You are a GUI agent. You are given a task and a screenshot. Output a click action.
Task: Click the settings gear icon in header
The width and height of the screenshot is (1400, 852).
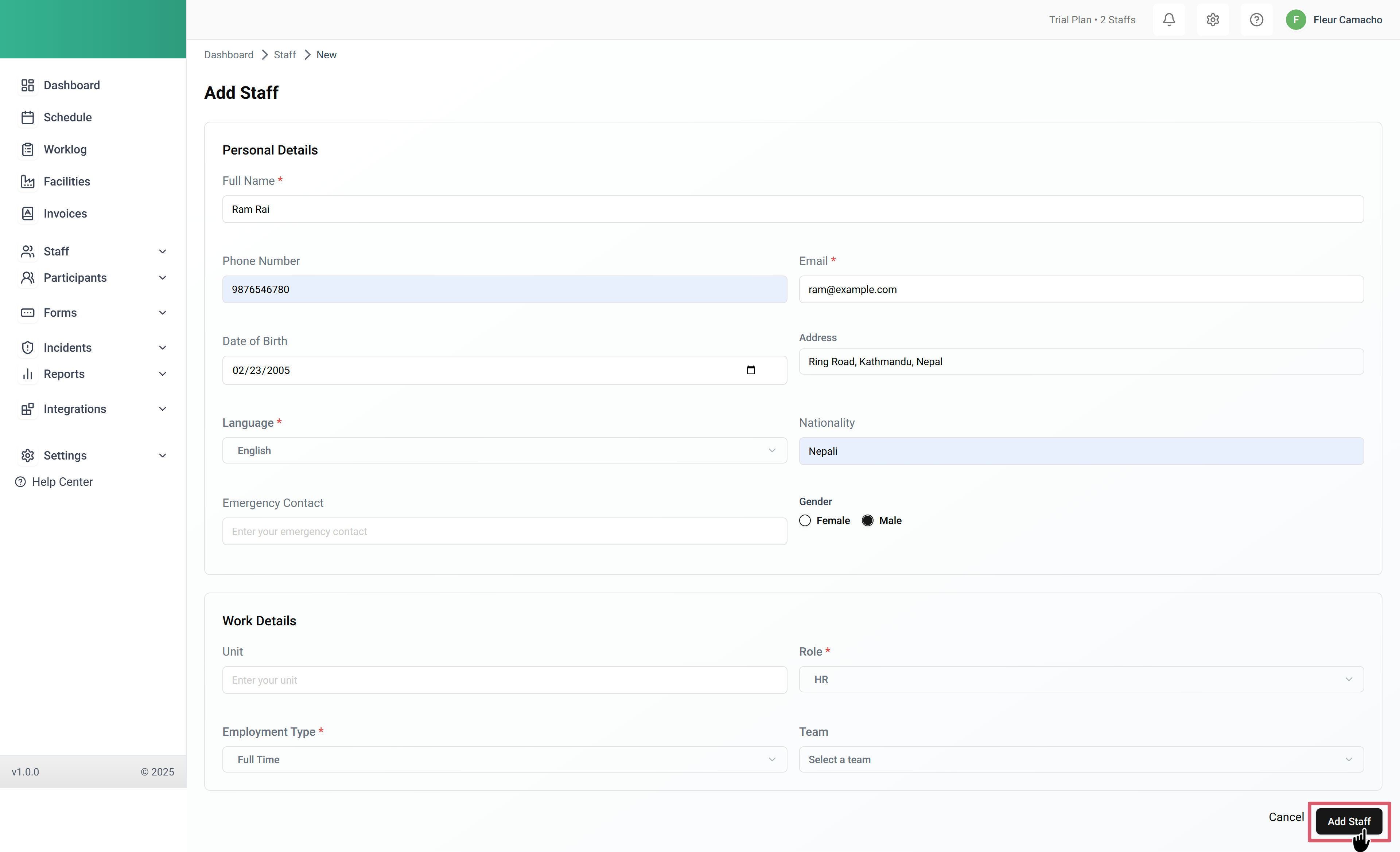pyautogui.click(x=1213, y=20)
